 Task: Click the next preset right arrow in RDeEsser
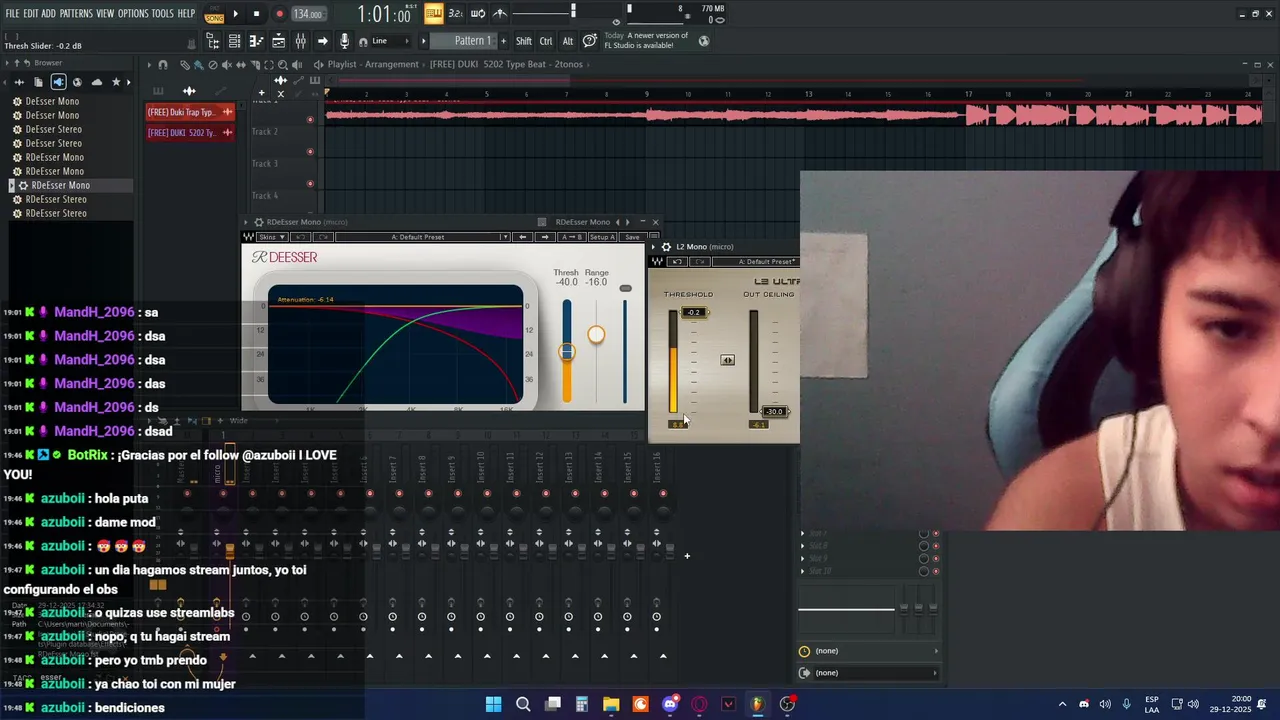545,237
